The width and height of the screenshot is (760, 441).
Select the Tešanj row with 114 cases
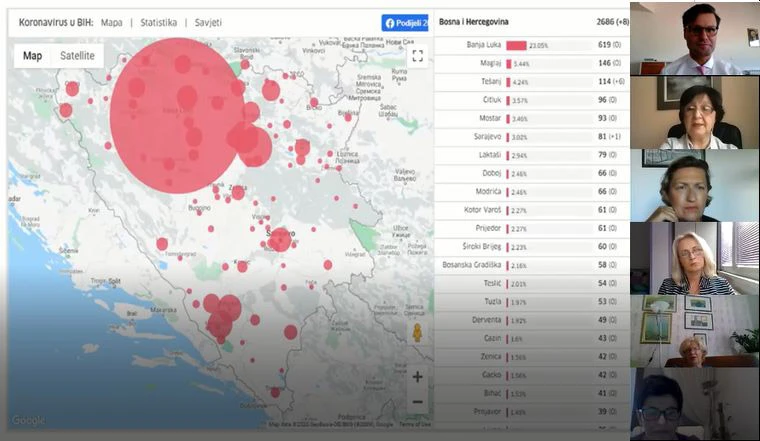click(x=532, y=81)
